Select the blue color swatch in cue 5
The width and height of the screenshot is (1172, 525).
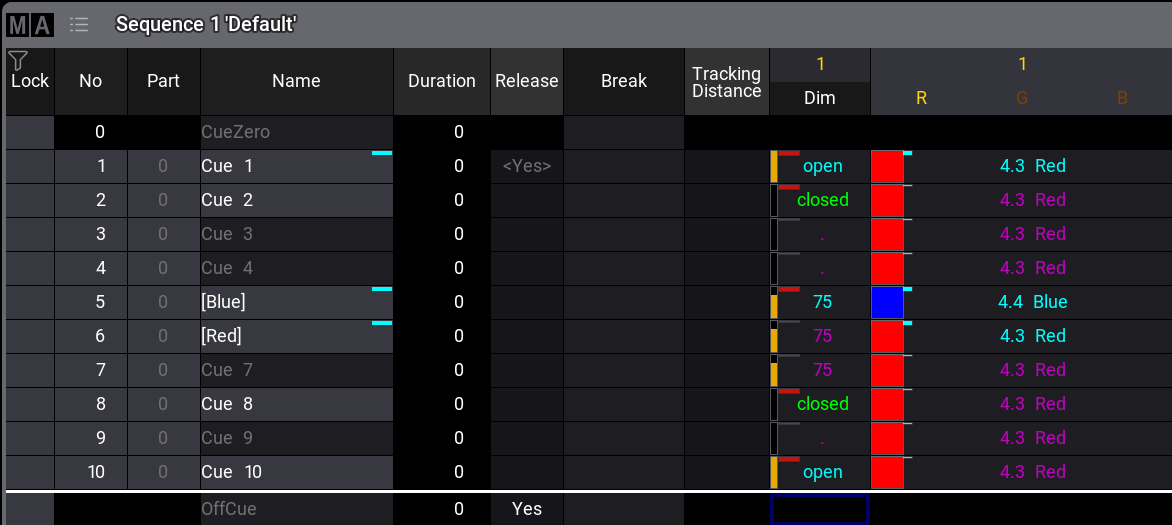(887, 302)
